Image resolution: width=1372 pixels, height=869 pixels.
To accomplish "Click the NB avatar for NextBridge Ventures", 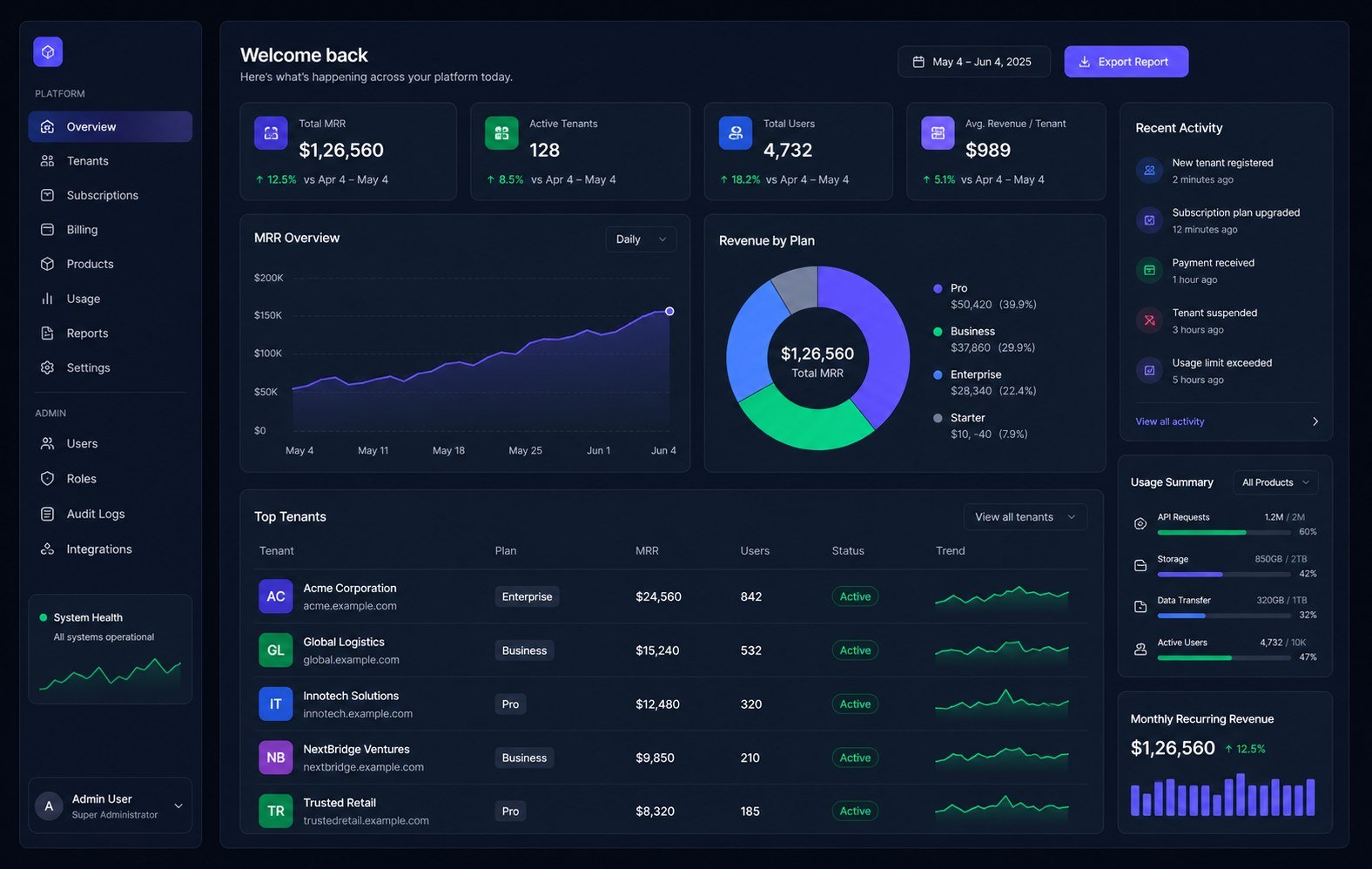I will [x=276, y=758].
